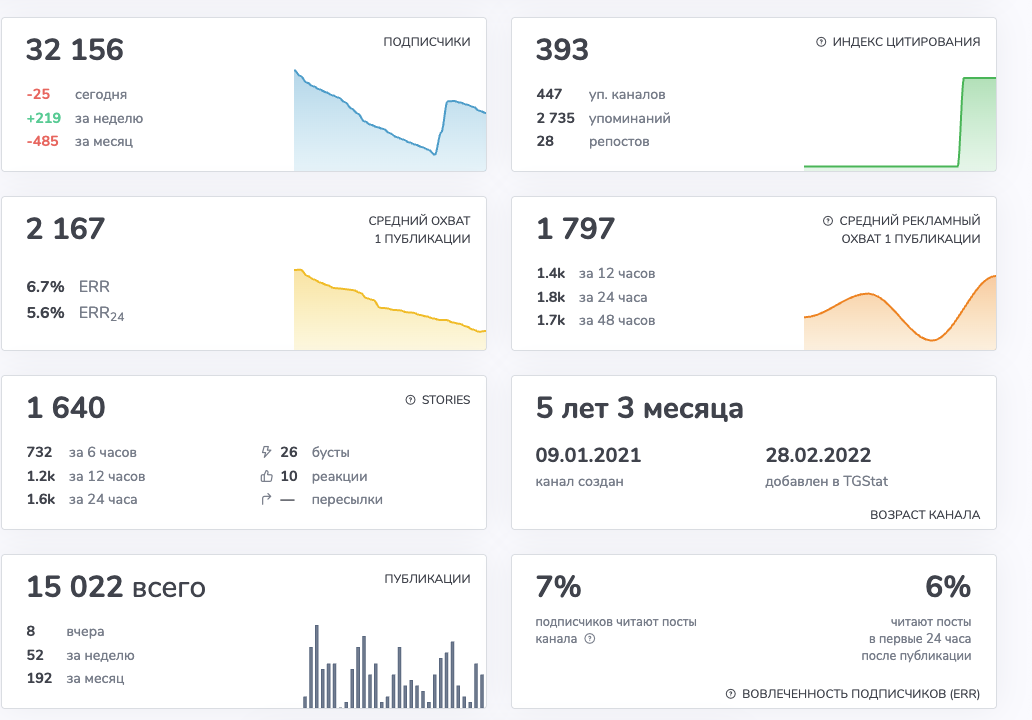The width and height of the screenshot is (1032, 720).
Task: Click the help icon beside ИНДЕКС ЦИТИРОВАНИЯ
Action: point(821,42)
